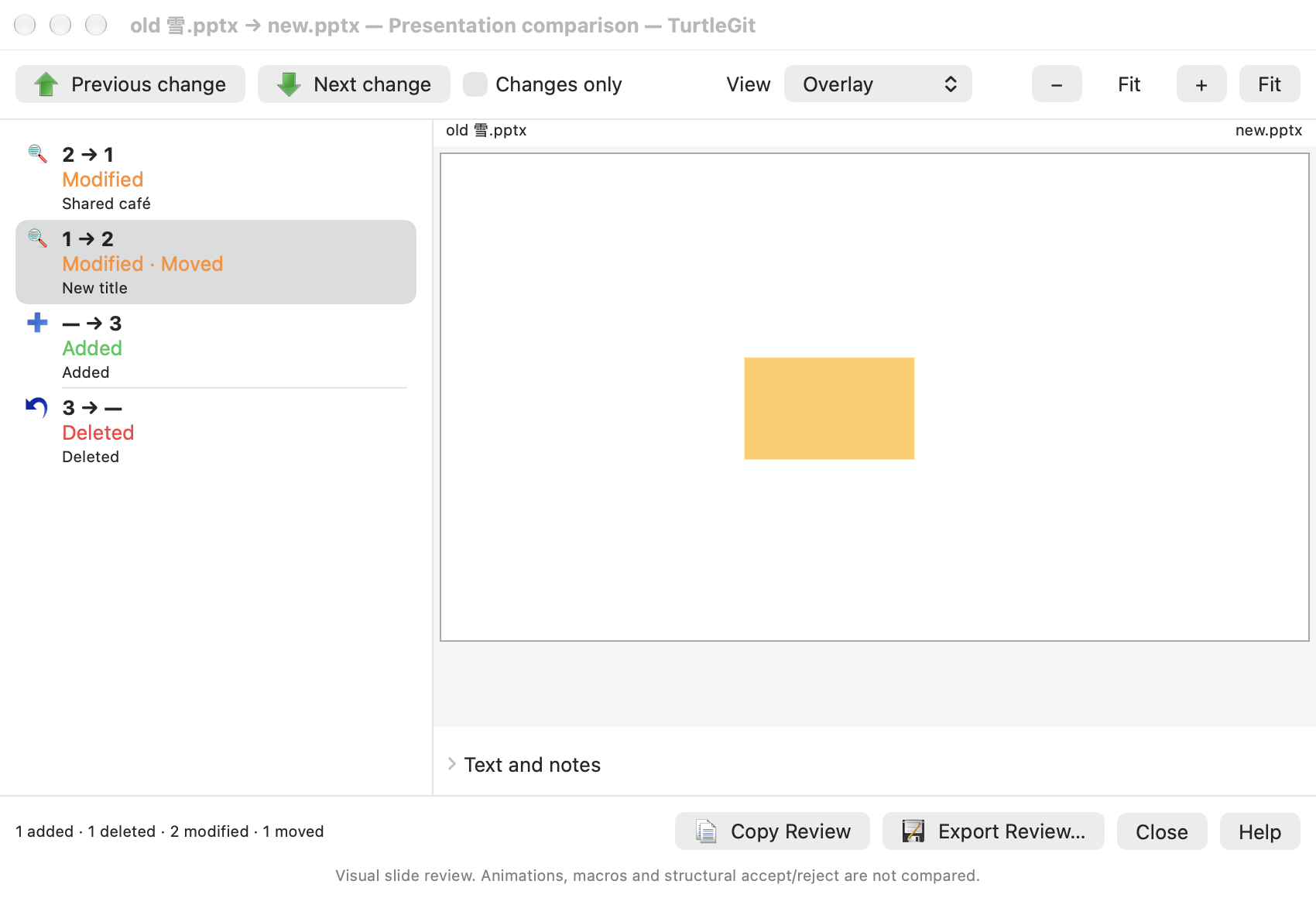Click the red 'Deleted' status label
Image resolution: width=1316 pixels, height=898 pixels.
tap(98, 433)
